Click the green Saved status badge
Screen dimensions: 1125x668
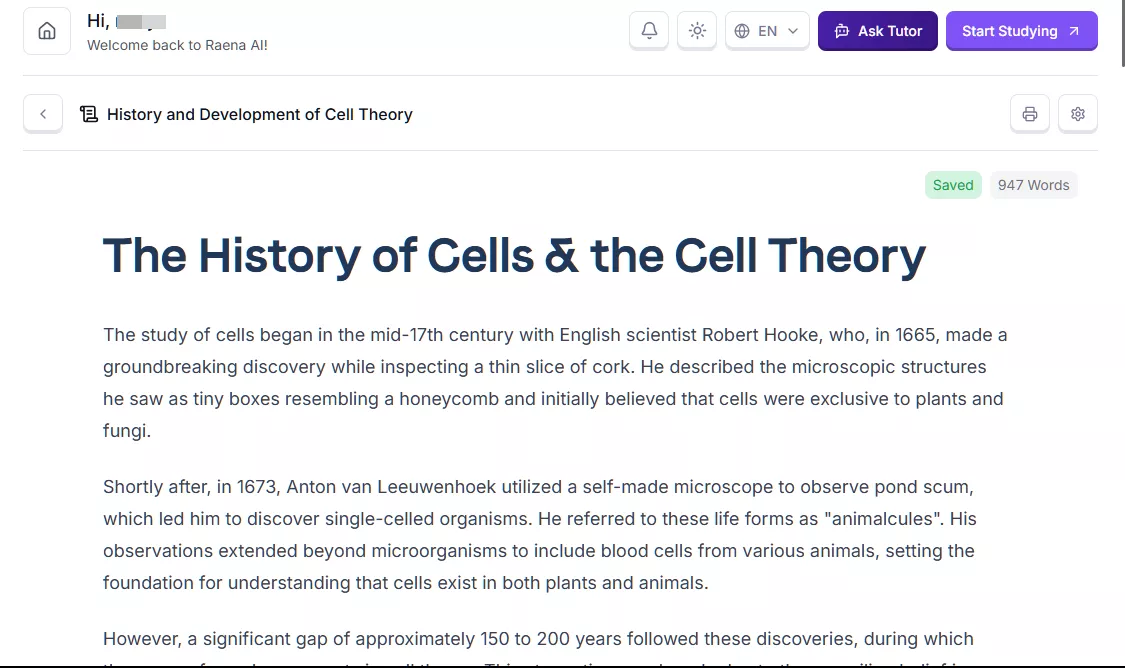click(953, 185)
